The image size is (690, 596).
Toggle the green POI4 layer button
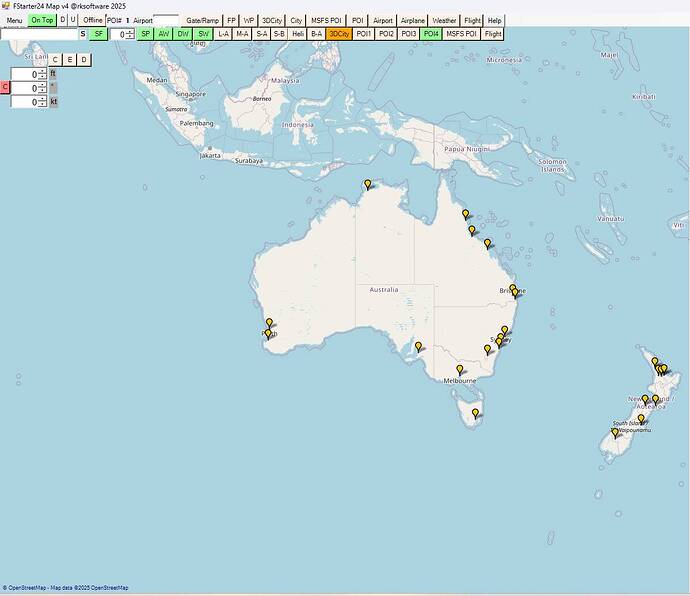coord(431,34)
